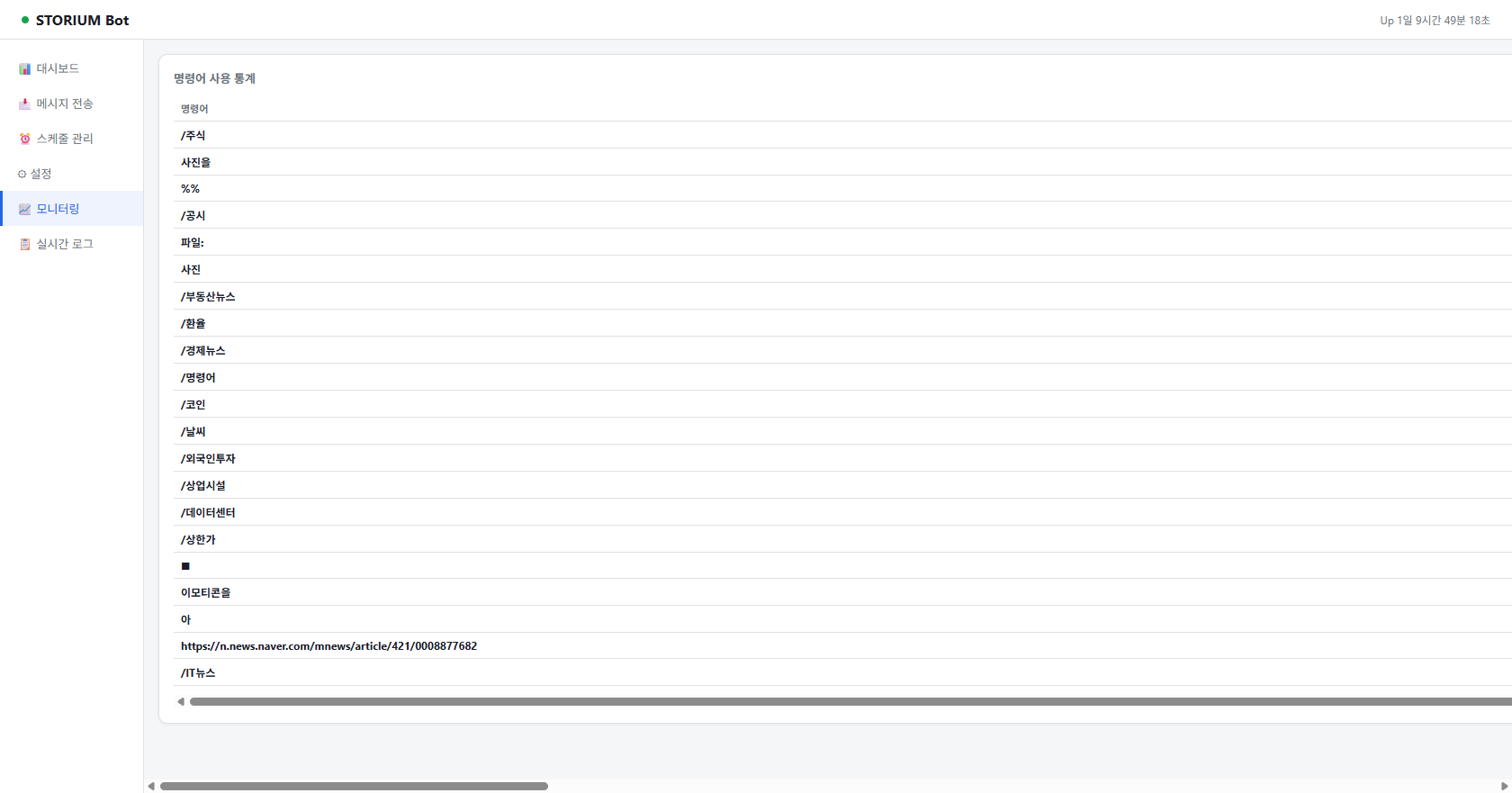The image size is (1512, 793).
Task: Click the page horizontal scrollbar thumb
Action: click(x=354, y=786)
